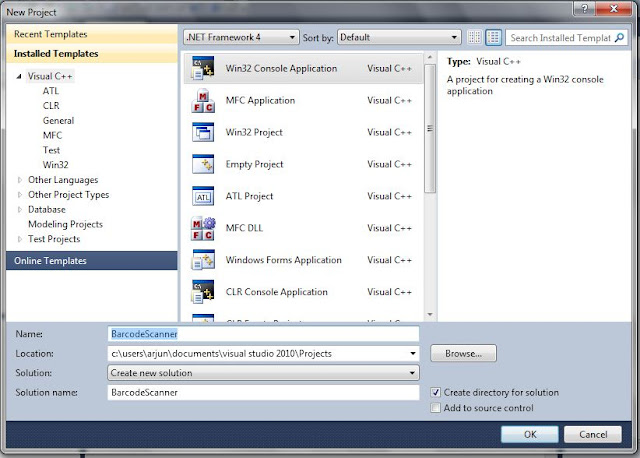Close the New Project dialog
640x458 pixels.
(613, 9)
